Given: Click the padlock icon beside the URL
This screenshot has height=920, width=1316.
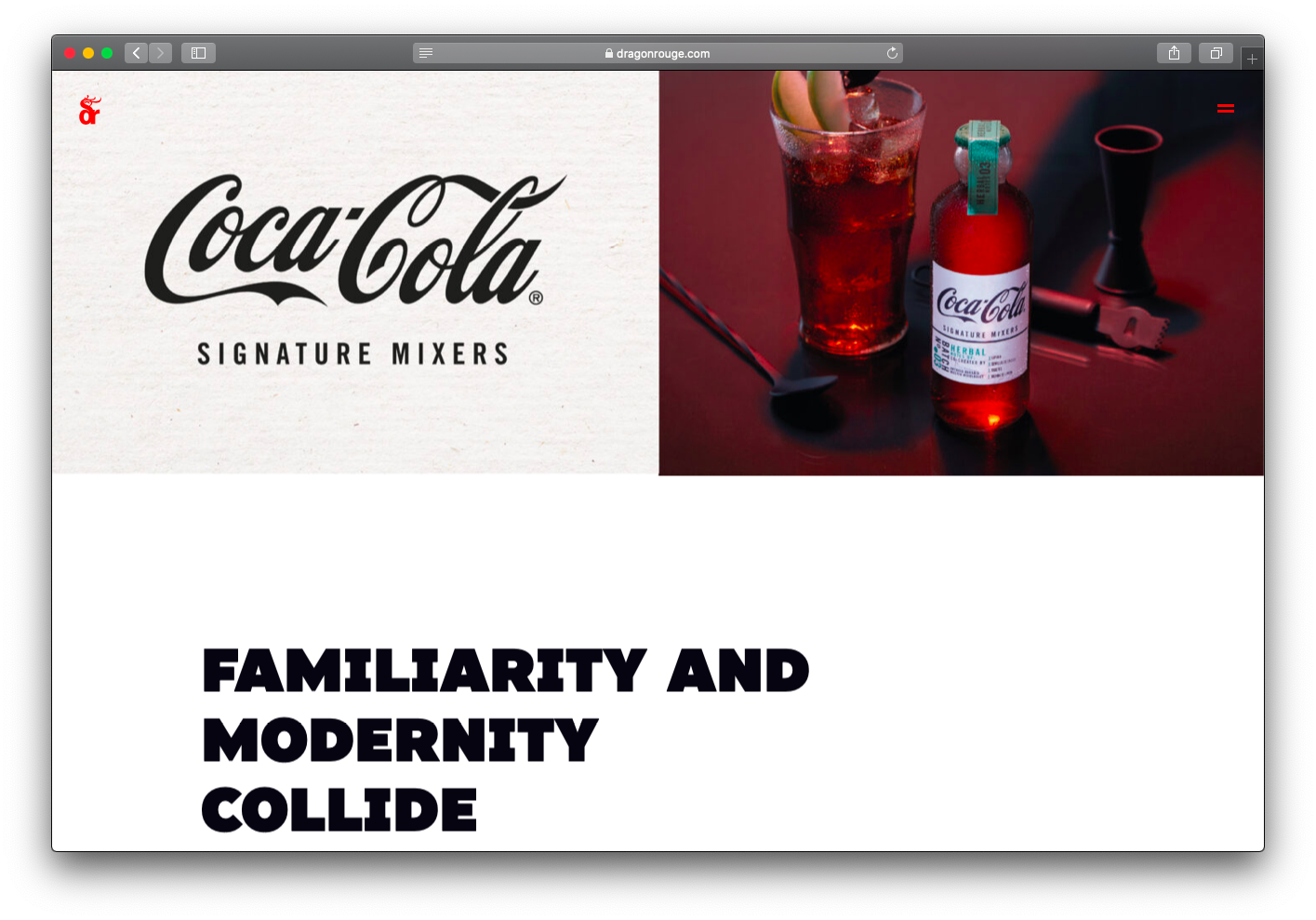Looking at the screenshot, I should pyautogui.click(x=609, y=53).
